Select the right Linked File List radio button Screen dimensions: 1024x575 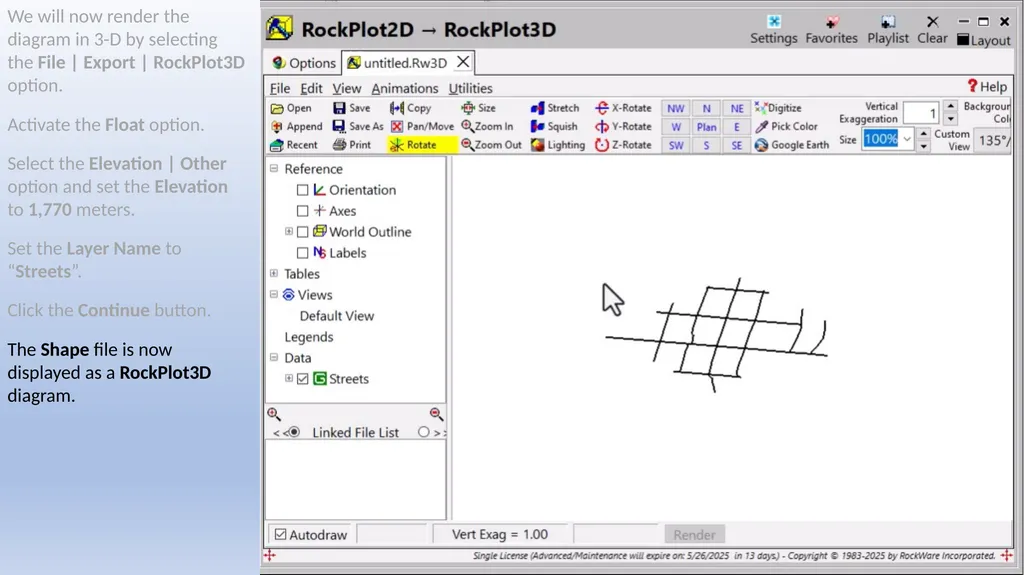424,432
